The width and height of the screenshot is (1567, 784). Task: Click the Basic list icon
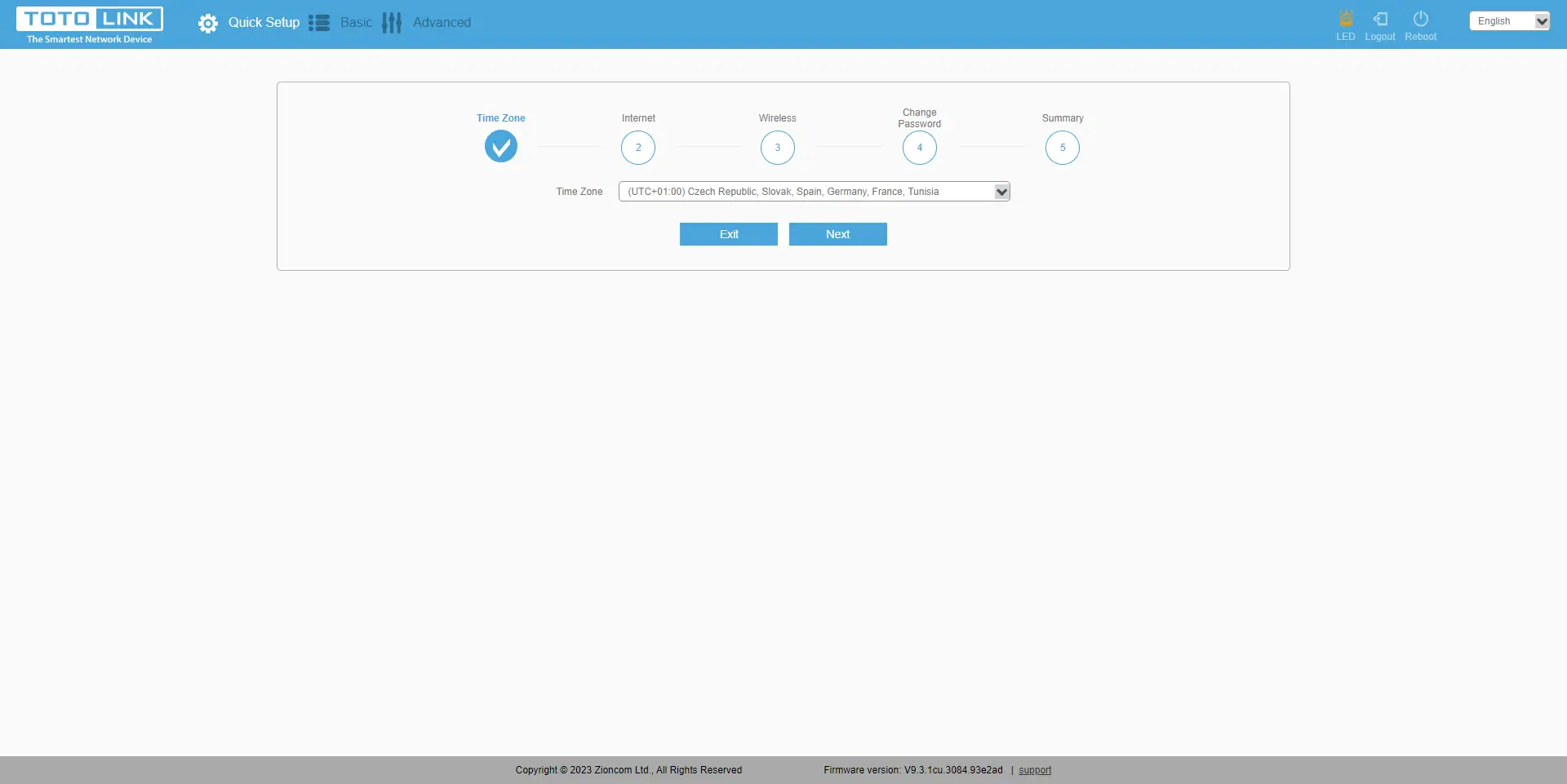[319, 23]
